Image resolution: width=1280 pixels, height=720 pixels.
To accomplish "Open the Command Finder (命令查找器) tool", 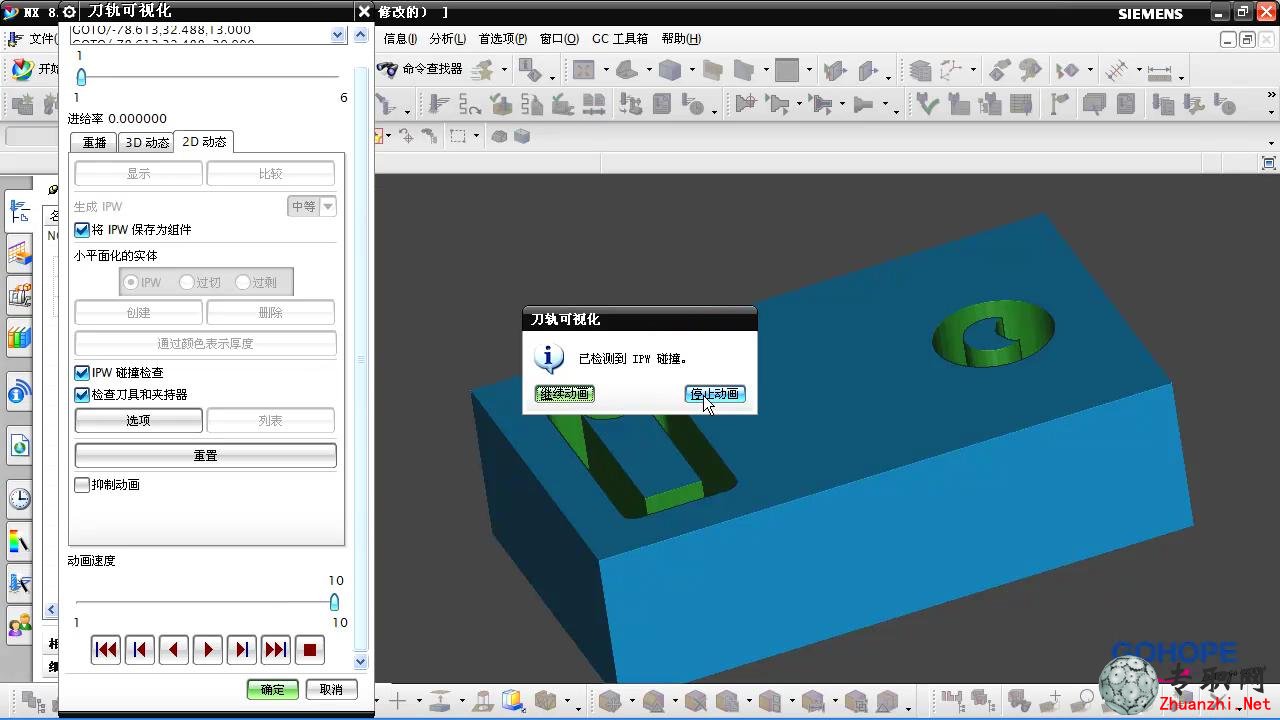I will (421, 69).
